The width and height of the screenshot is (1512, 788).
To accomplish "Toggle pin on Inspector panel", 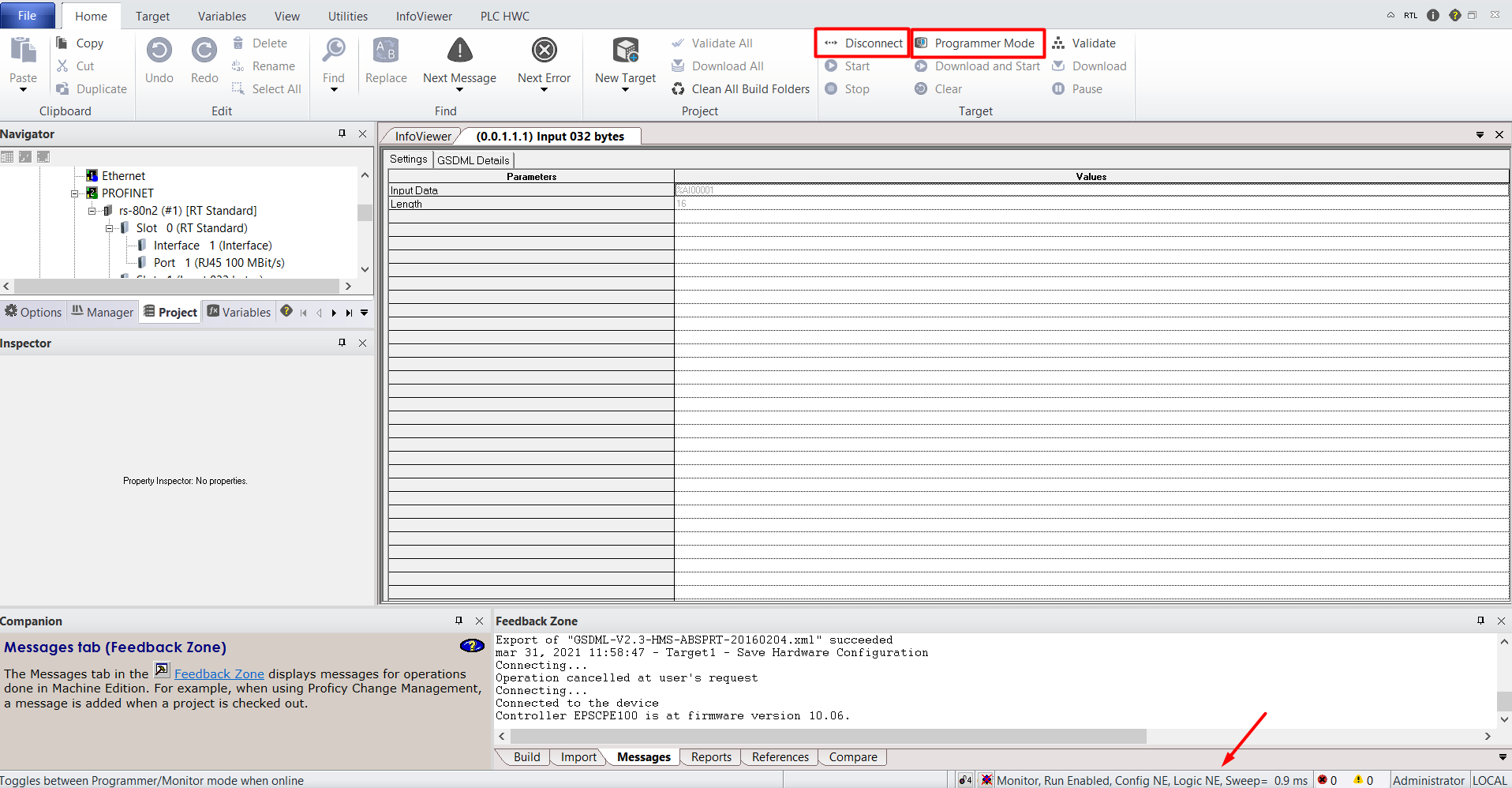I will point(342,343).
